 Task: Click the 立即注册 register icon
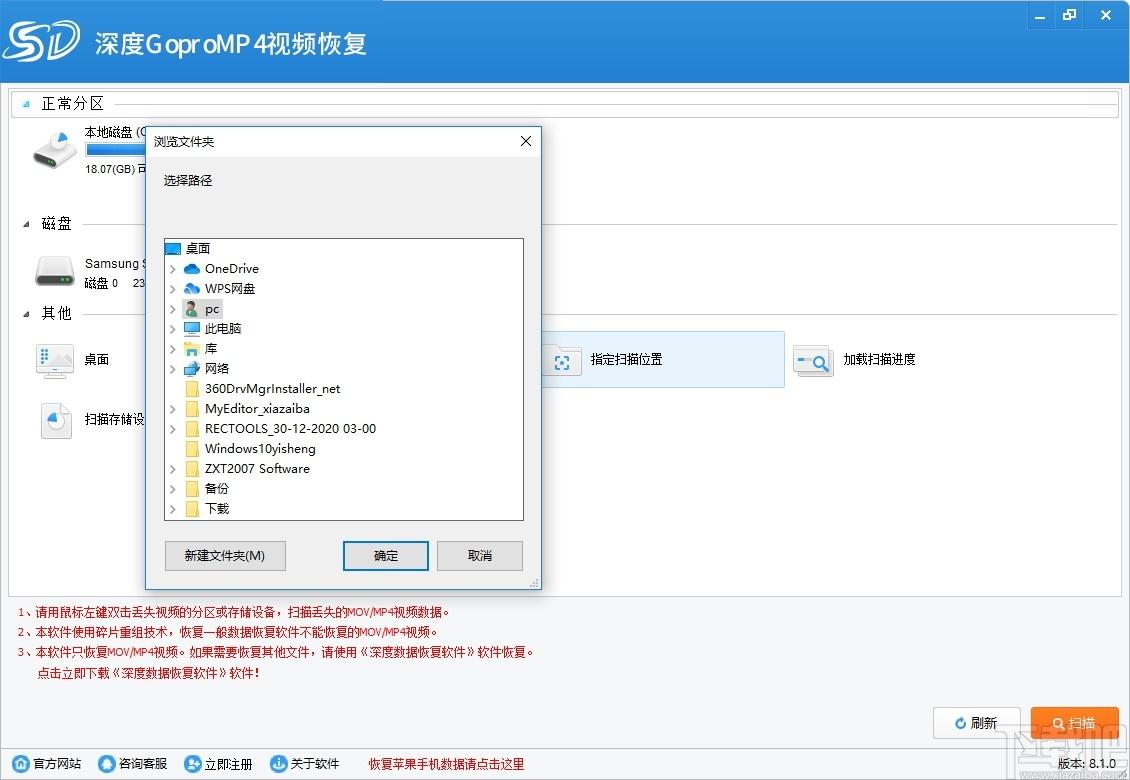tap(192, 764)
